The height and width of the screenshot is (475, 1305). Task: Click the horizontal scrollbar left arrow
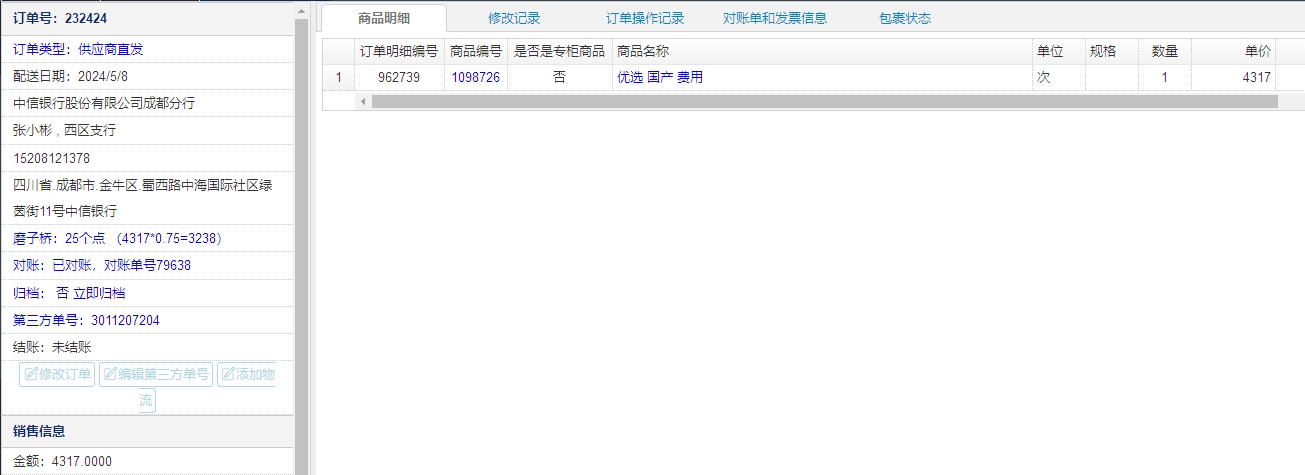(x=363, y=101)
